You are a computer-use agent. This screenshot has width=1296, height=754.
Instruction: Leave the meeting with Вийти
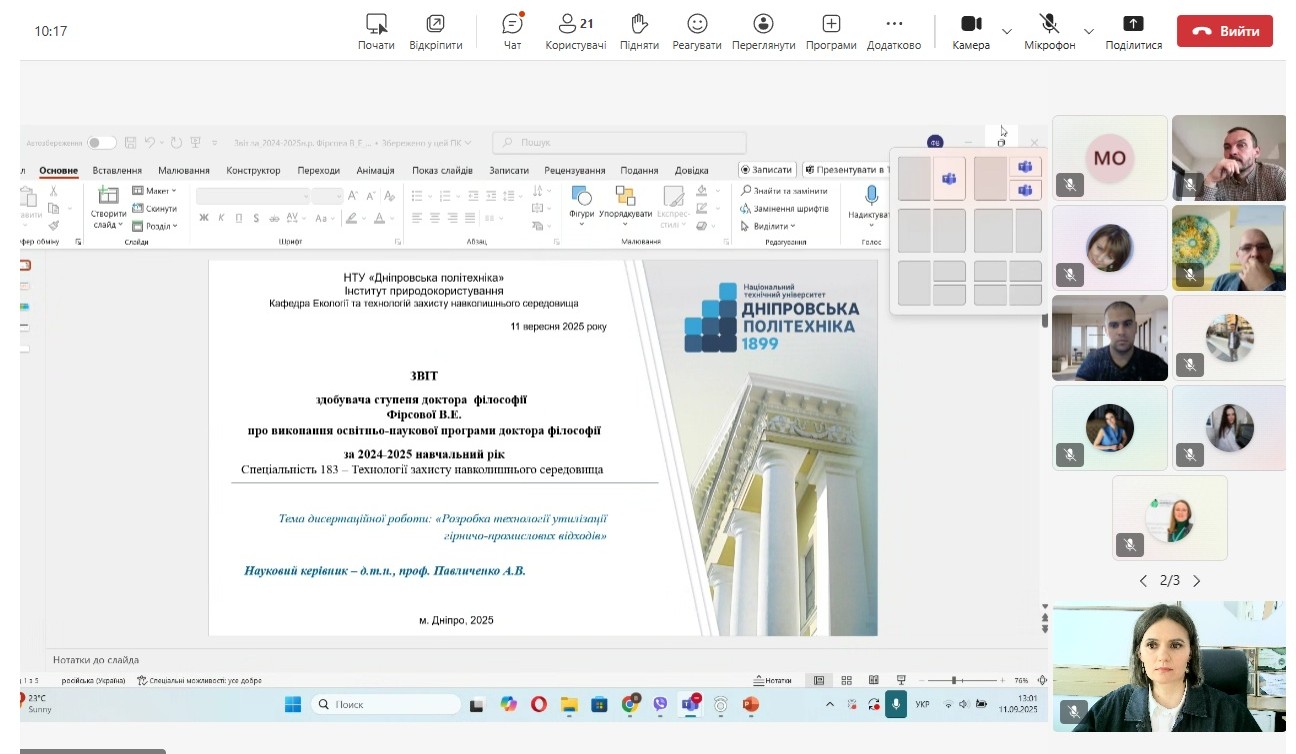coord(1224,31)
